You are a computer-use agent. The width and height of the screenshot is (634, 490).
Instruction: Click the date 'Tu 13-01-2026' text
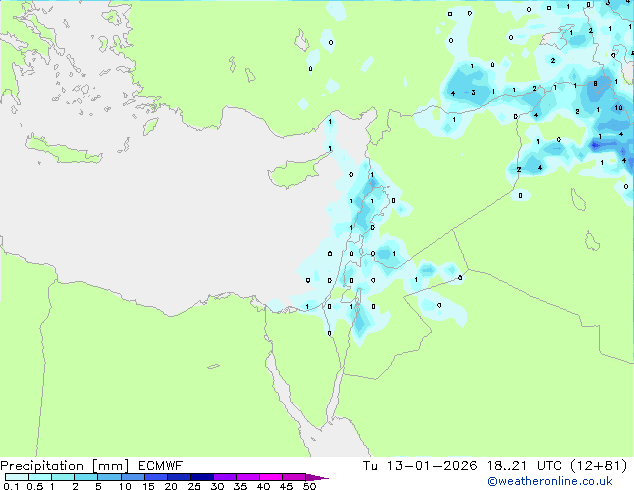pyautogui.click(x=420, y=466)
